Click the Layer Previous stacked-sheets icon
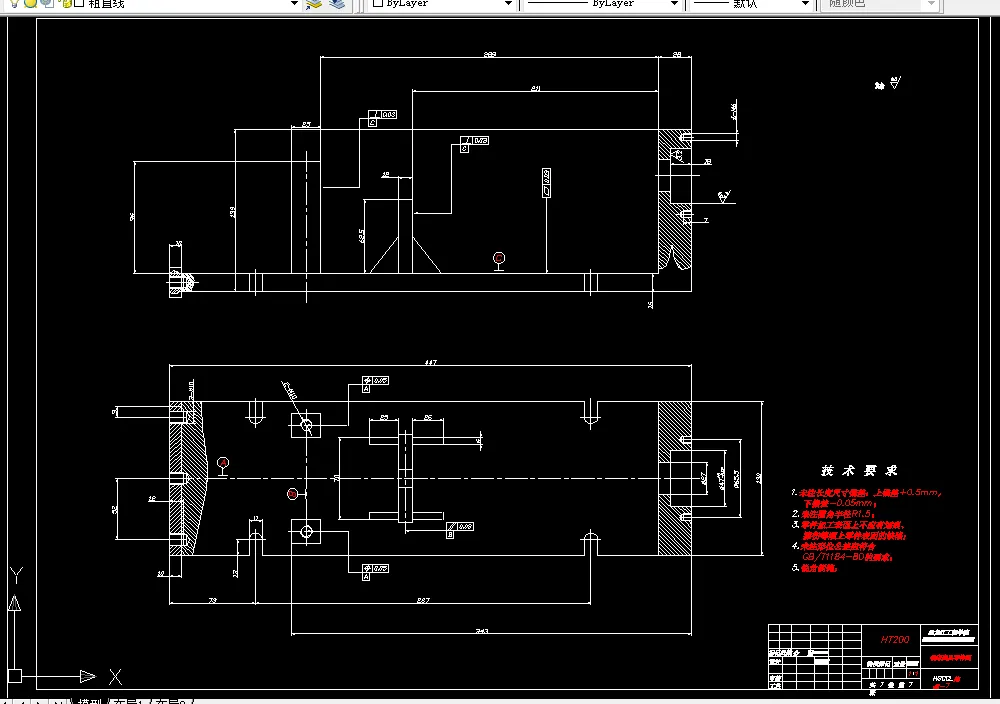 coord(337,4)
